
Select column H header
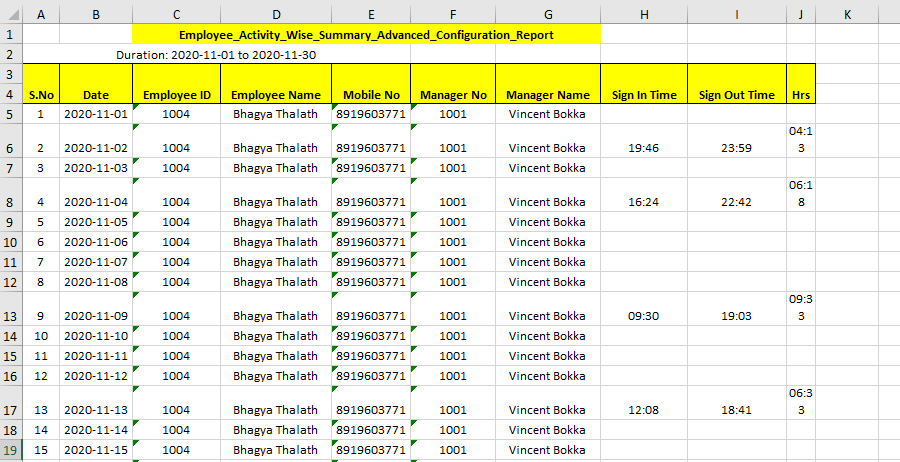tap(644, 15)
